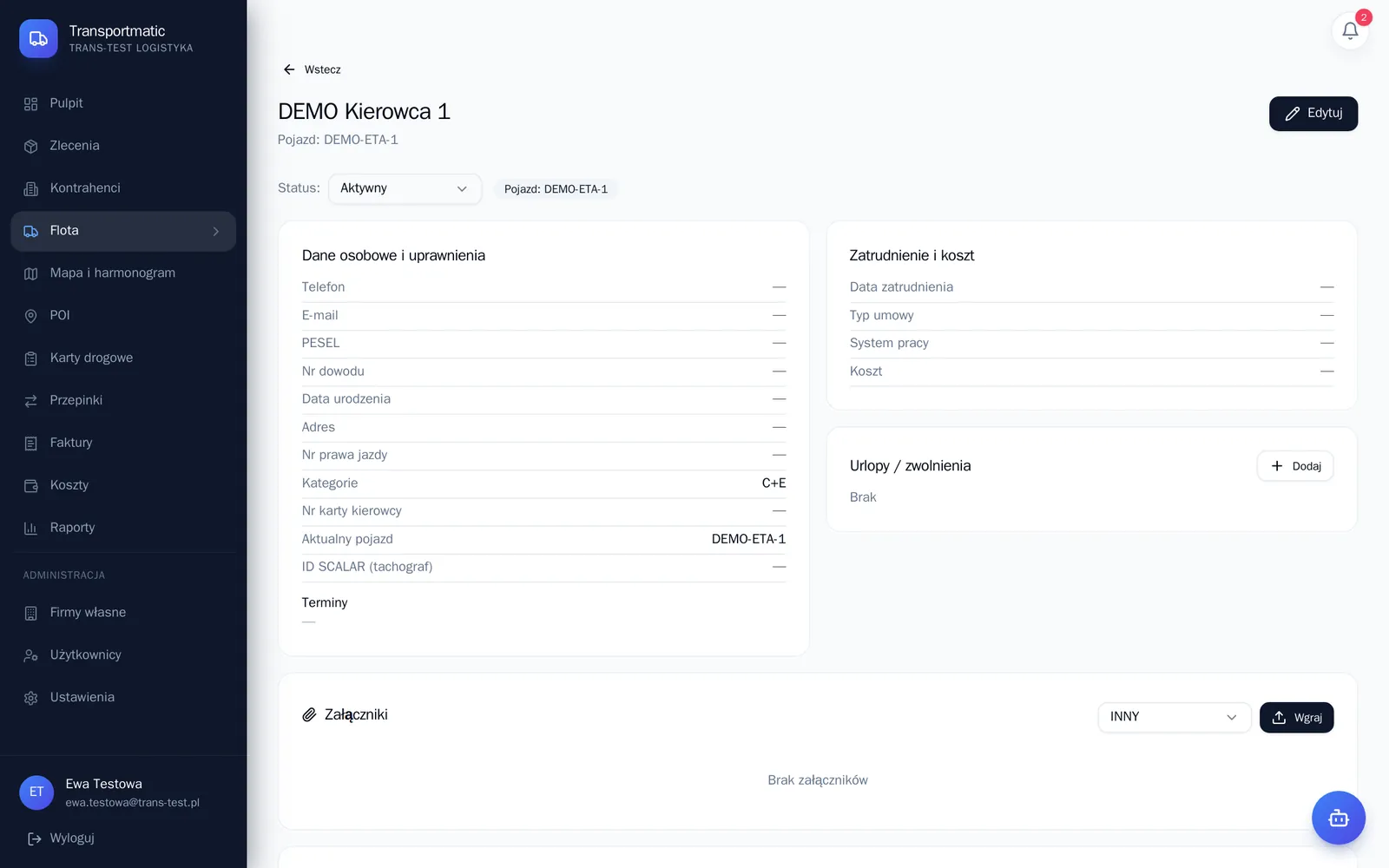Viewport: 1389px width, 868px height.
Task: Click the Faktury document icon
Action: [x=31, y=444]
